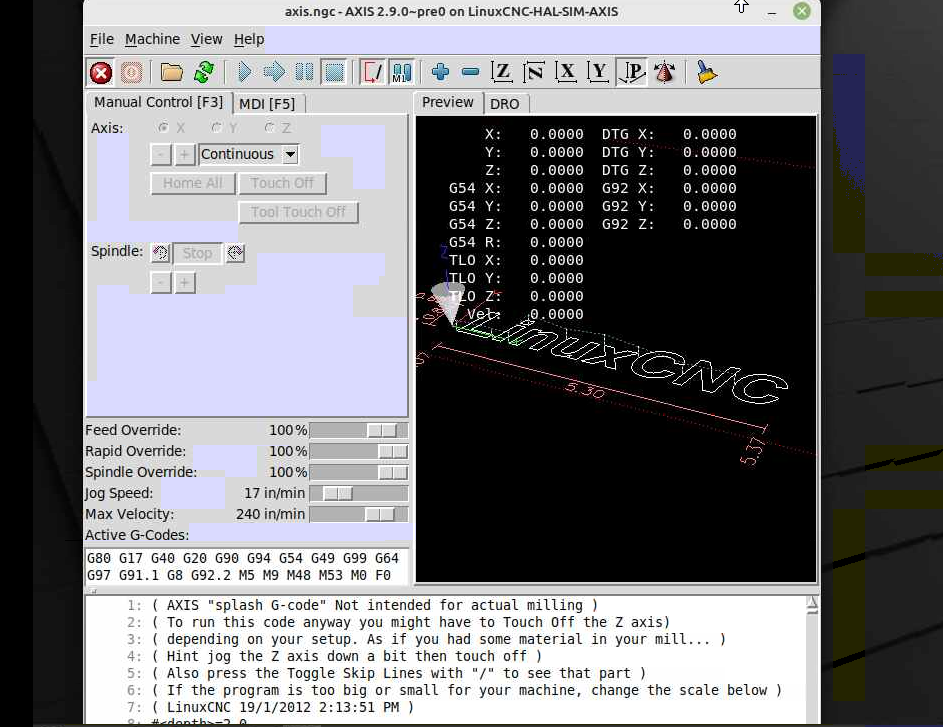Toggle optional pause M1
943x727 pixels.
tap(402, 73)
